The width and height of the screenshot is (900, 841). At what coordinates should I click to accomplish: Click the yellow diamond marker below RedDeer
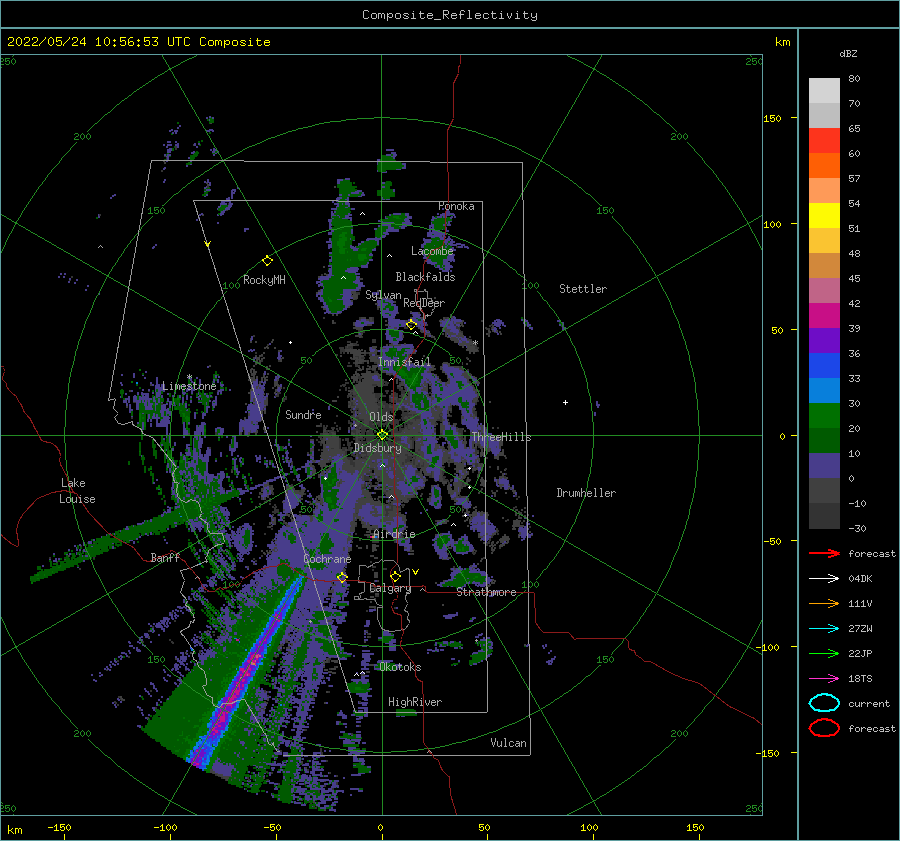[x=411, y=325]
